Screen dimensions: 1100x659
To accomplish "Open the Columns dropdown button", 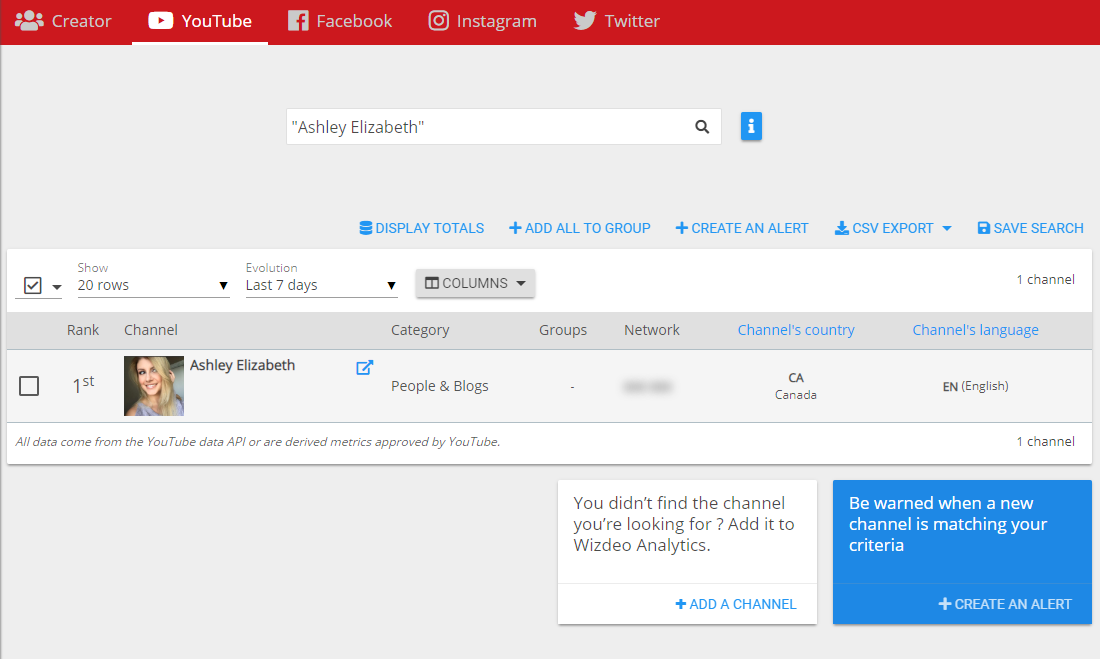I will (x=475, y=283).
